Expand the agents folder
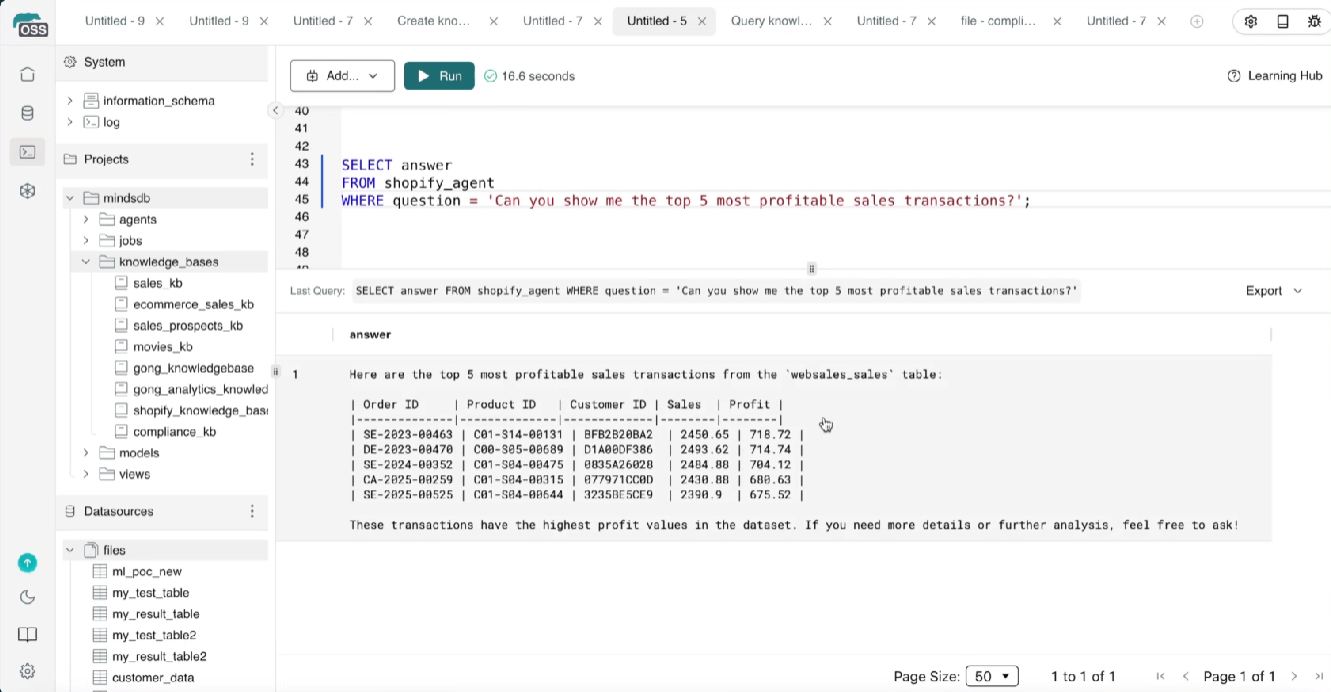The image size is (1331, 692). click(x=86, y=219)
